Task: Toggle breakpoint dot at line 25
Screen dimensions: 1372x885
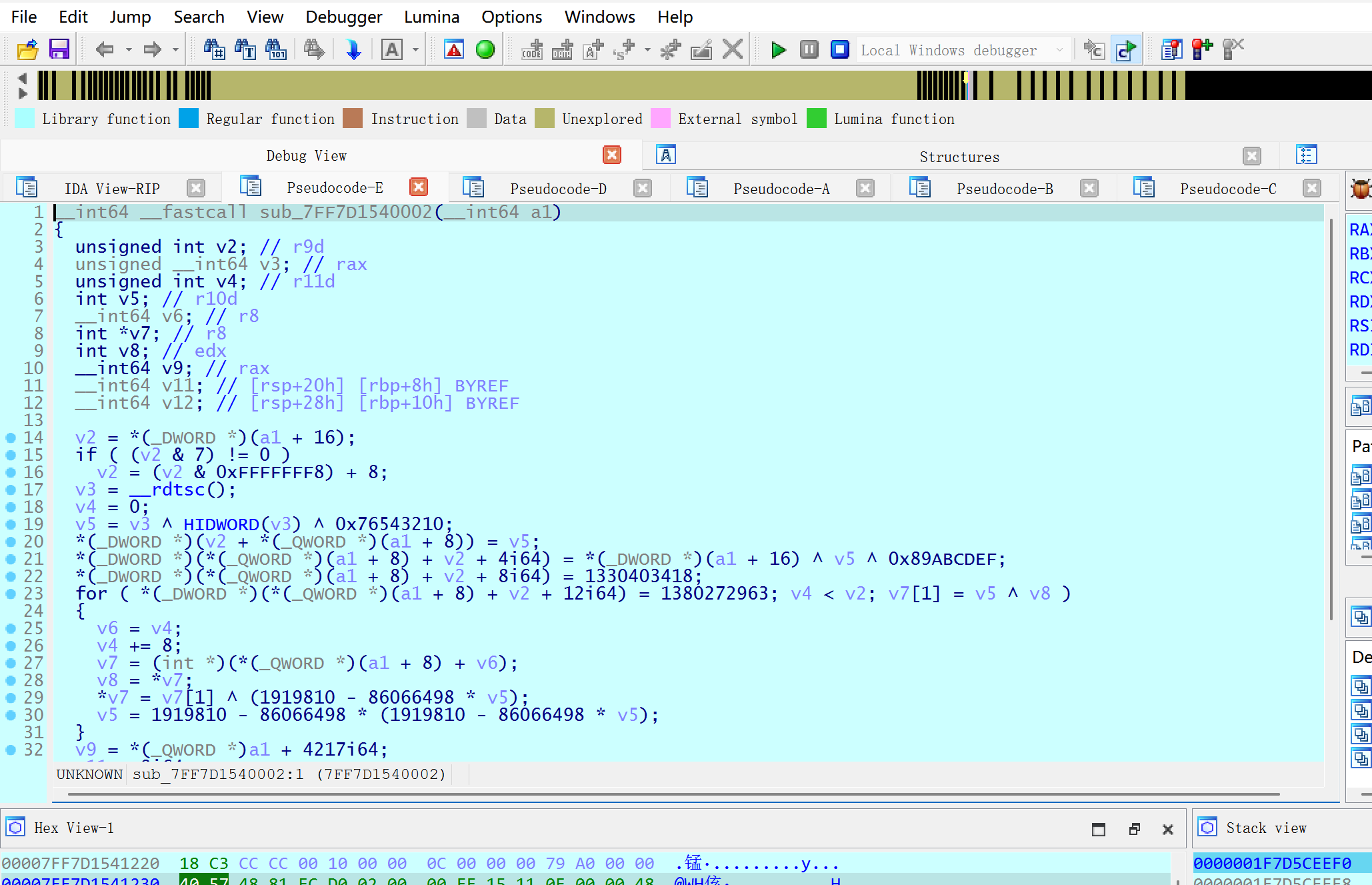Action: [11, 629]
